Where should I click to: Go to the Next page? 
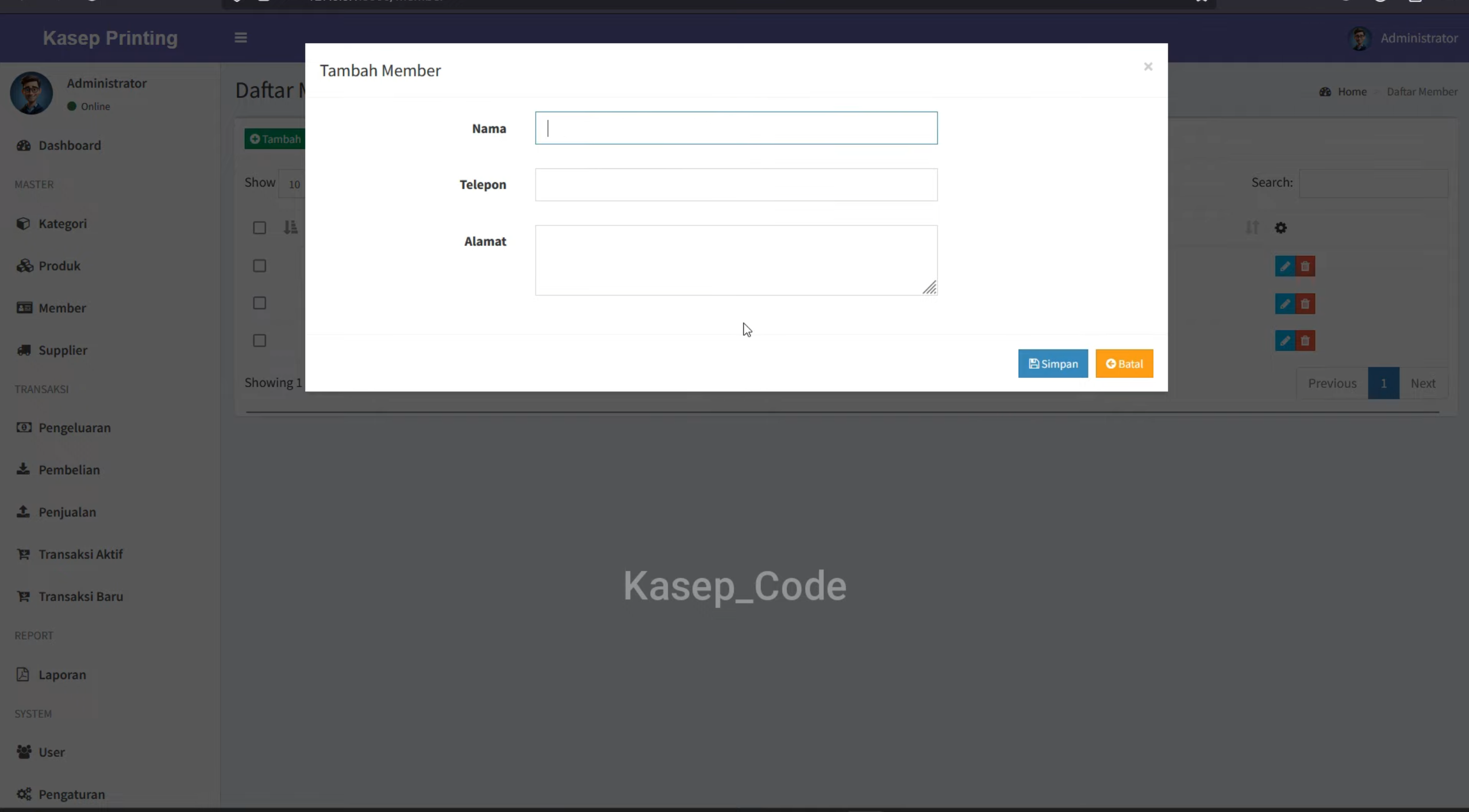[x=1423, y=383]
